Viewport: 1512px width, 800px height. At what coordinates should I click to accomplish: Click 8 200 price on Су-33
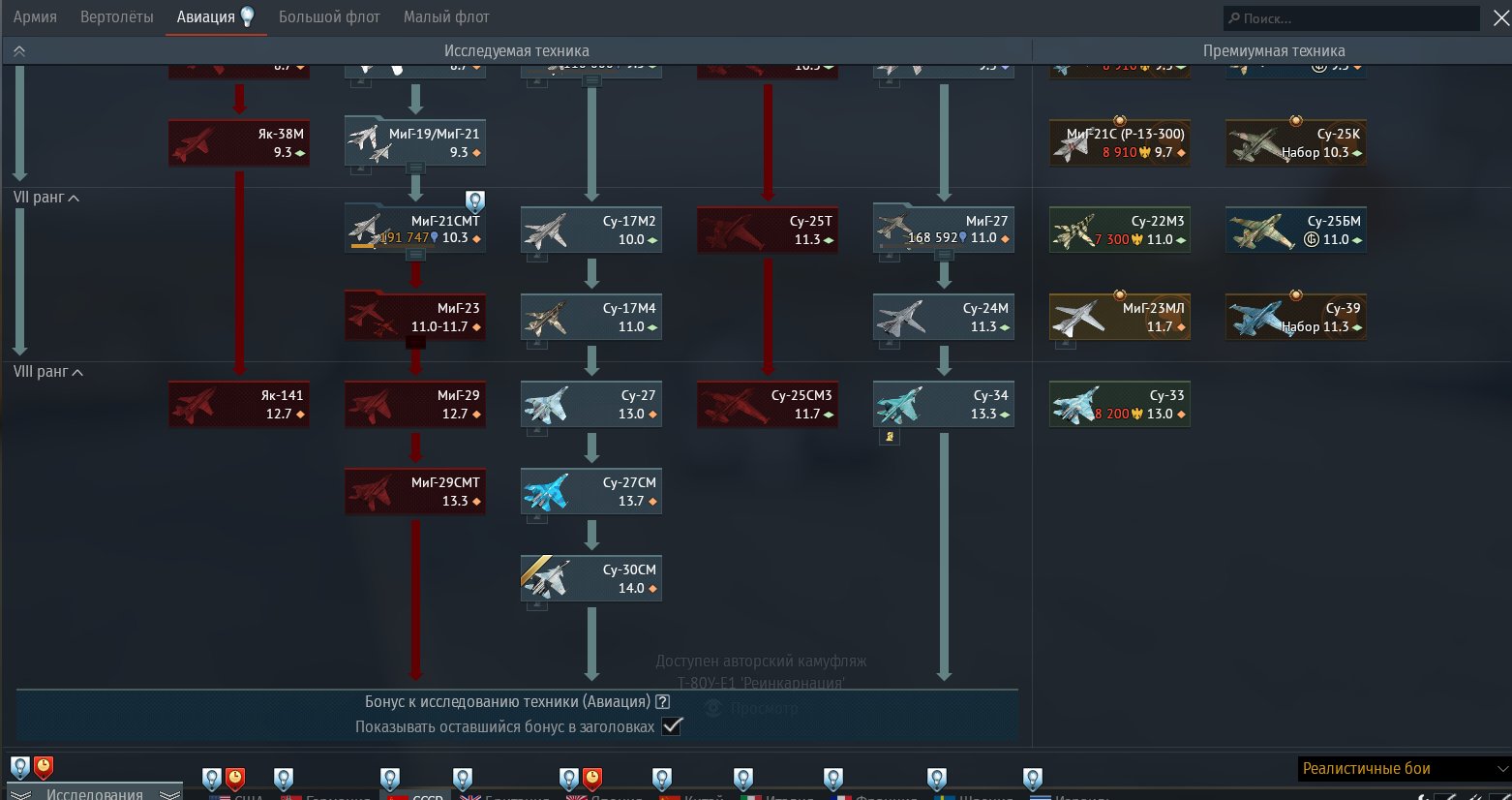click(1113, 414)
